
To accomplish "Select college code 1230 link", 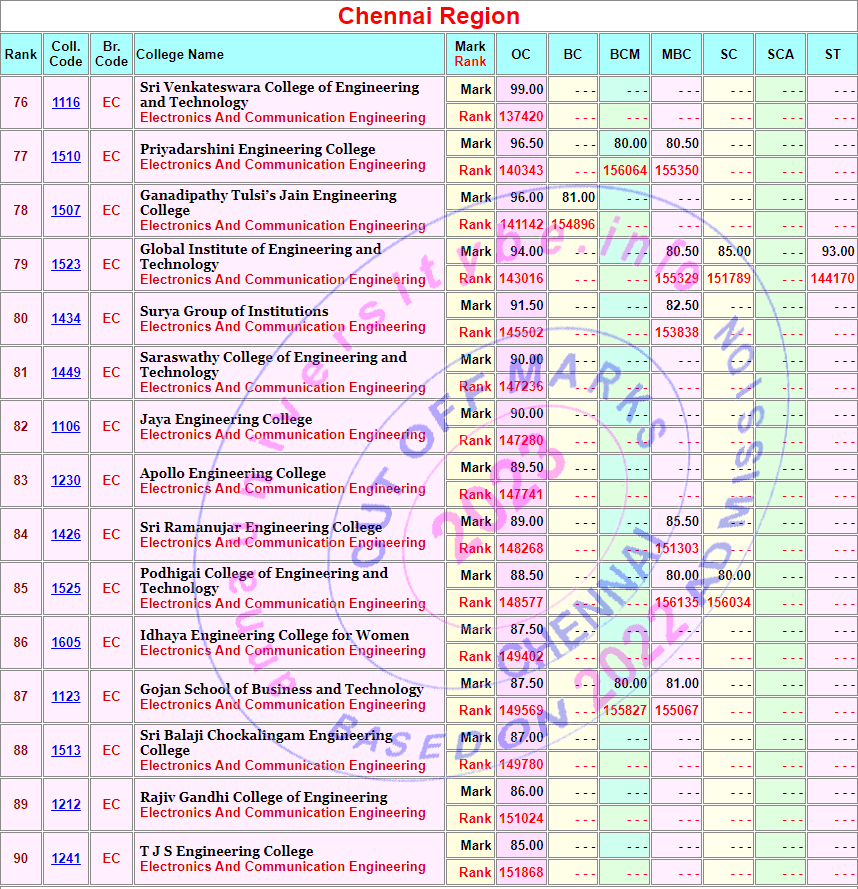I will pyautogui.click(x=66, y=480).
